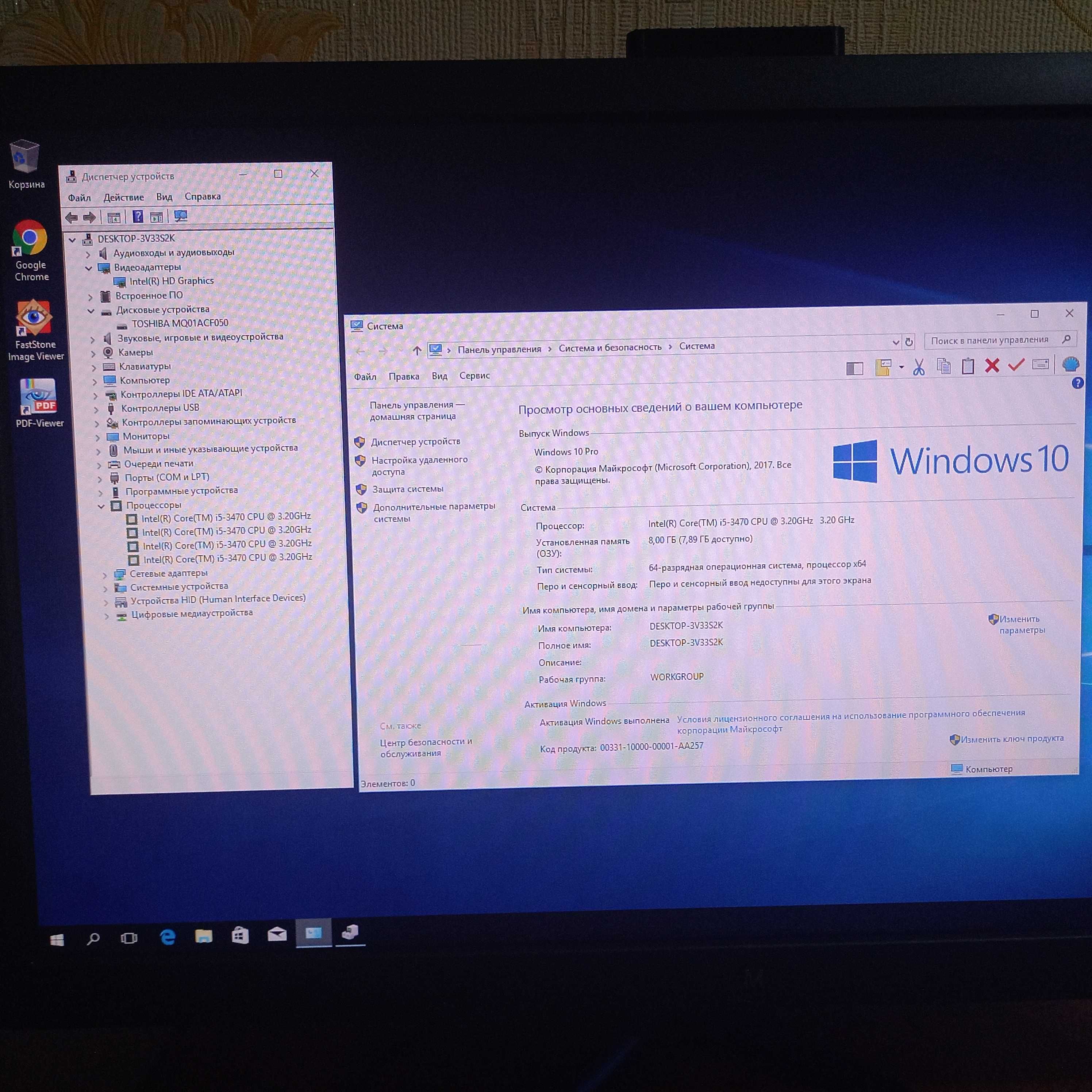This screenshot has width=1092, height=1092.
Task: Expand the Встроенное ПО node
Action: [x=90, y=297]
